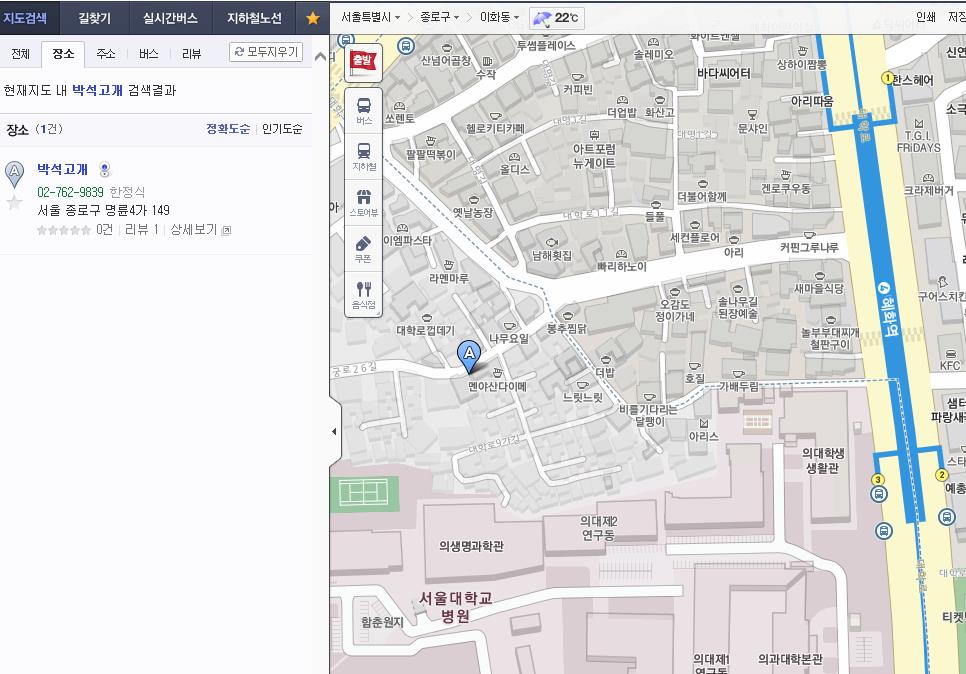Collapse the side panel with the left arrow
The width and height of the screenshot is (966, 674).
[x=334, y=431]
